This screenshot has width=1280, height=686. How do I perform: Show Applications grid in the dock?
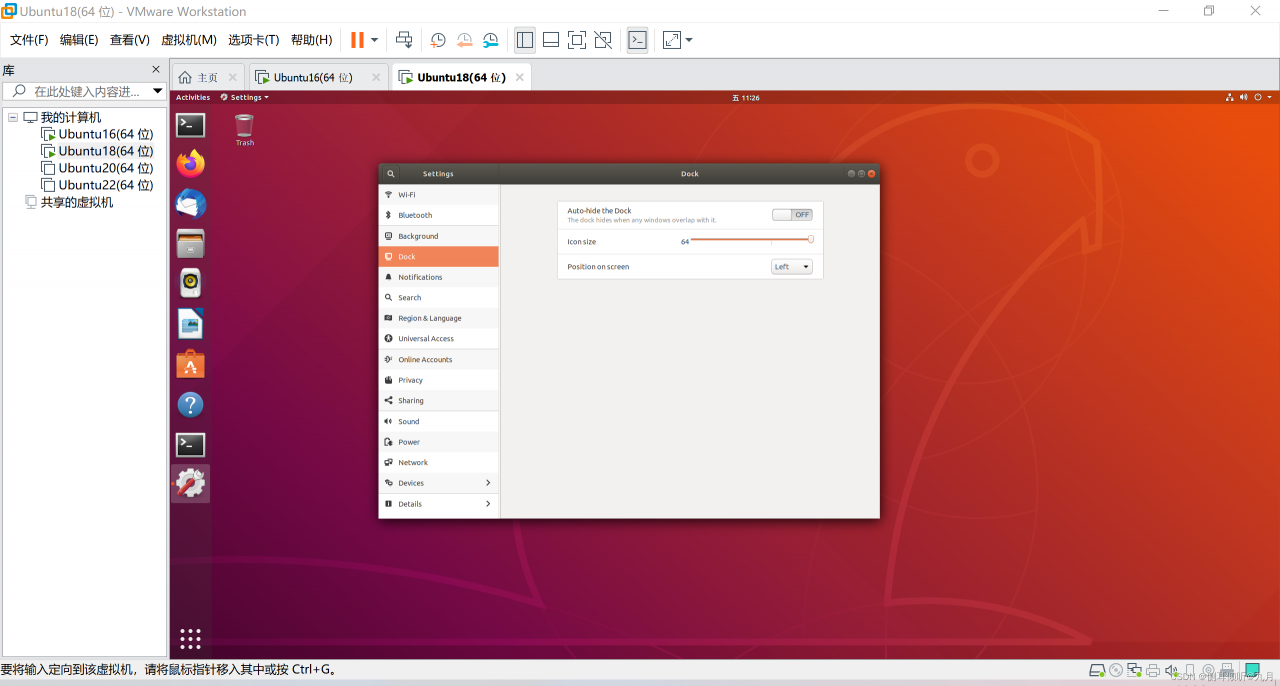pos(190,638)
